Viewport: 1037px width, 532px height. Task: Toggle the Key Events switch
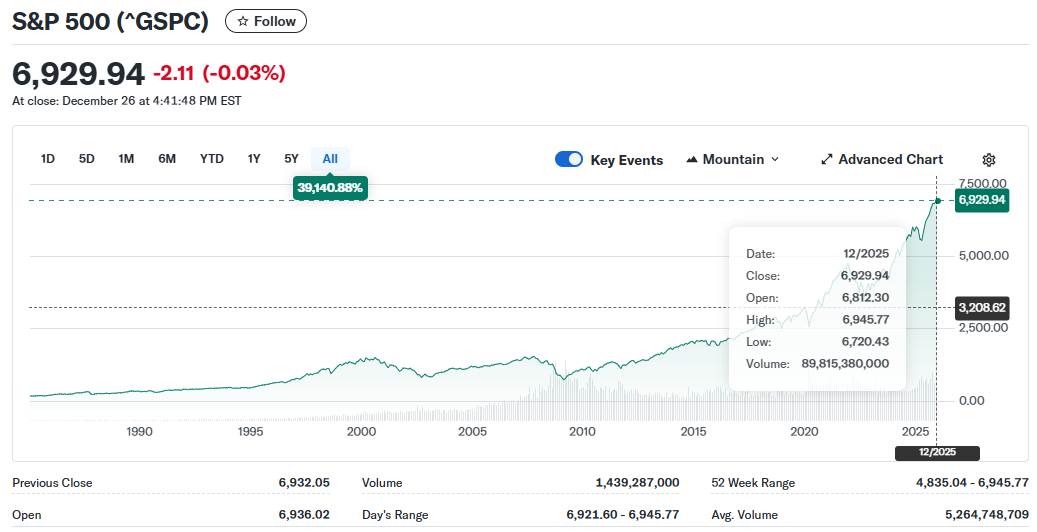tap(569, 160)
